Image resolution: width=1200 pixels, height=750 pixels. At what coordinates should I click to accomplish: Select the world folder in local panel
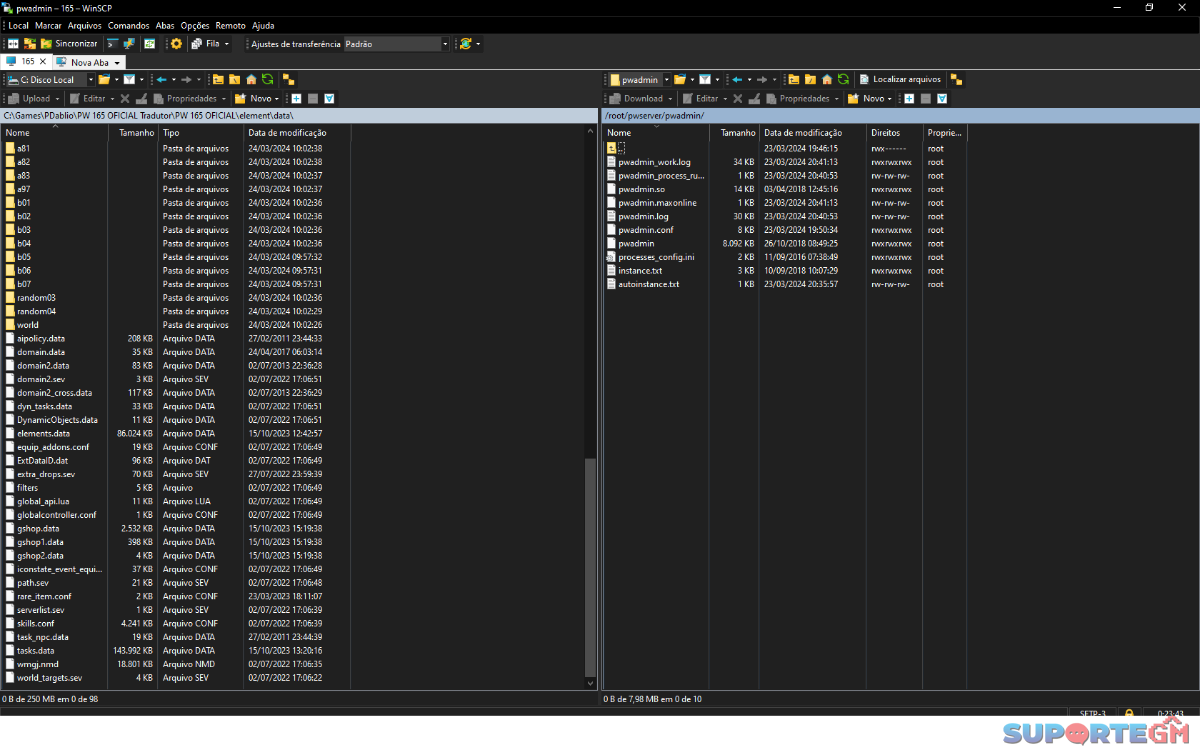(28, 325)
